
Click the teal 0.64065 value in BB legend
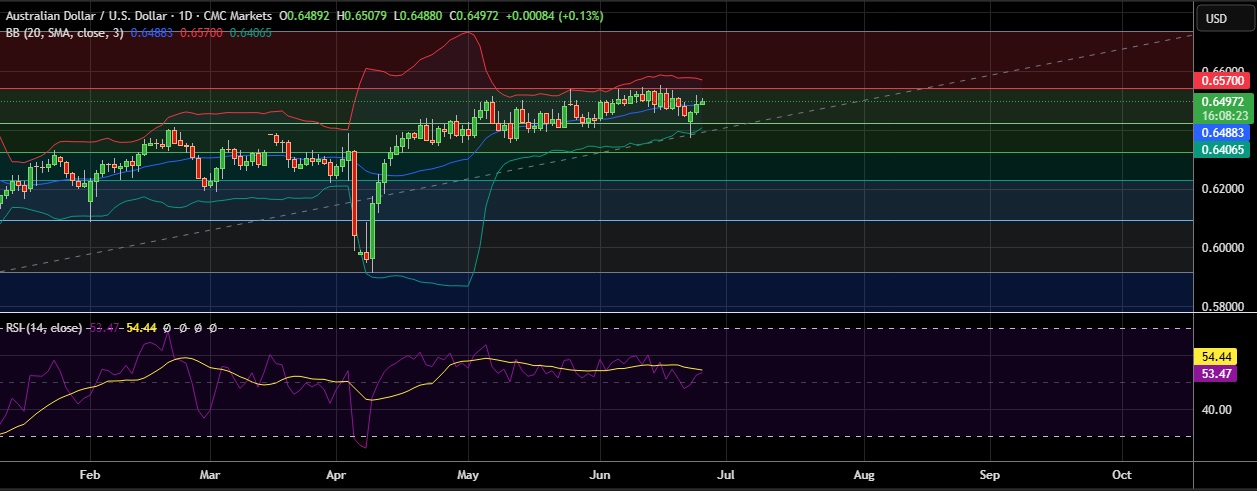click(x=249, y=33)
